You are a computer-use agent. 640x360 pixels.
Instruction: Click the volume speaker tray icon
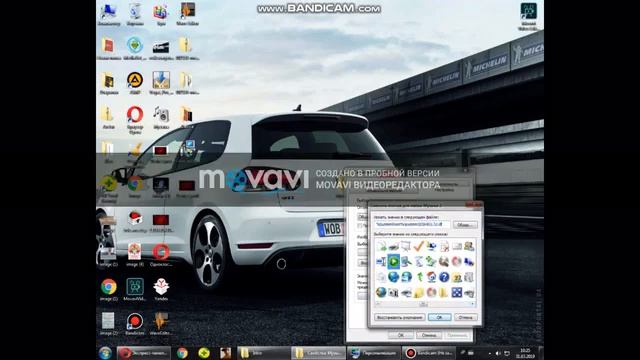[498, 353]
